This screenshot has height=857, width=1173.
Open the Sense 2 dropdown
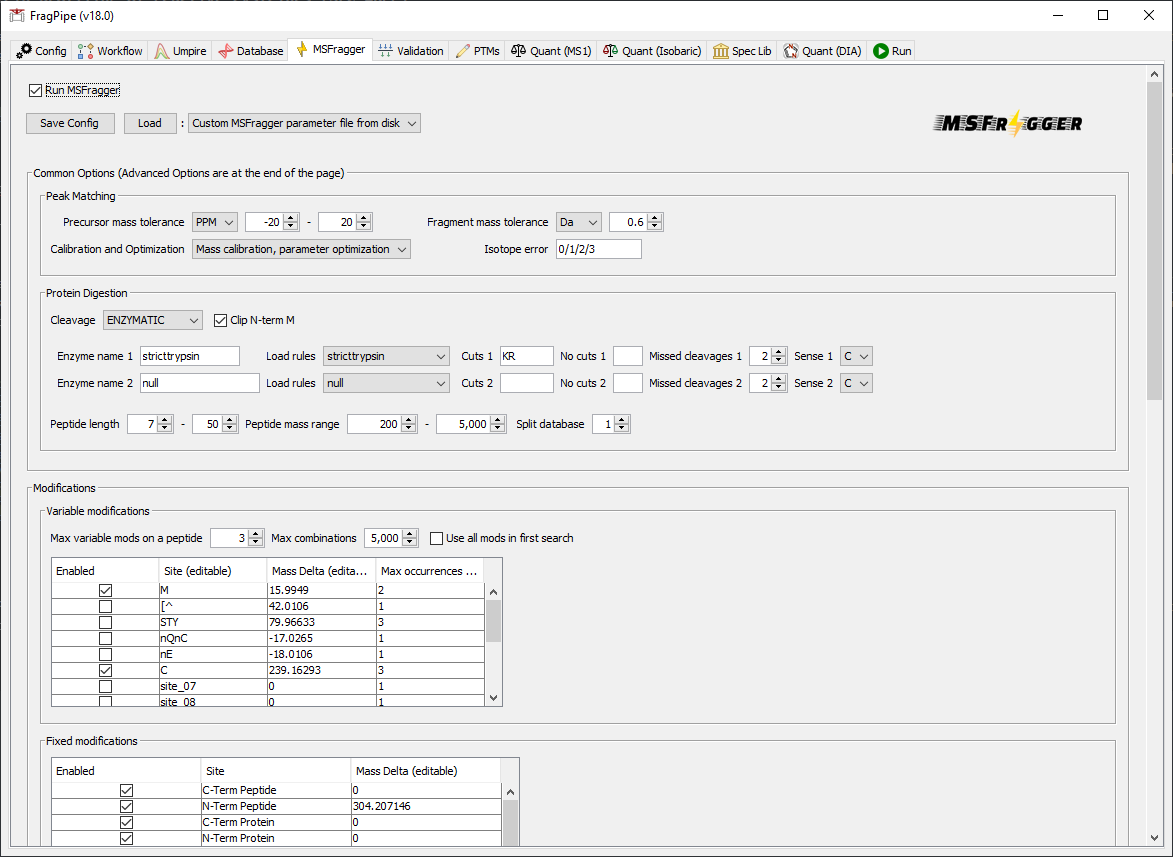click(x=856, y=383)
